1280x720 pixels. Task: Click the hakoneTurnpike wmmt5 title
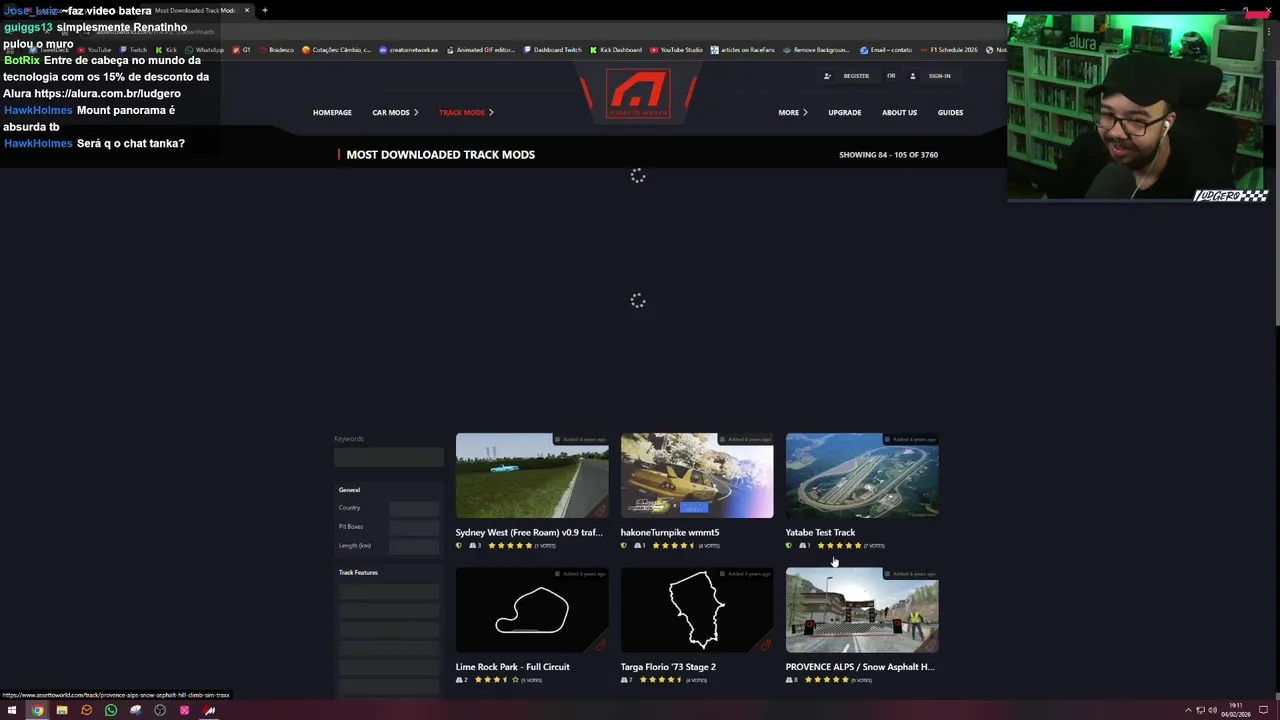[x=670, y=533]
